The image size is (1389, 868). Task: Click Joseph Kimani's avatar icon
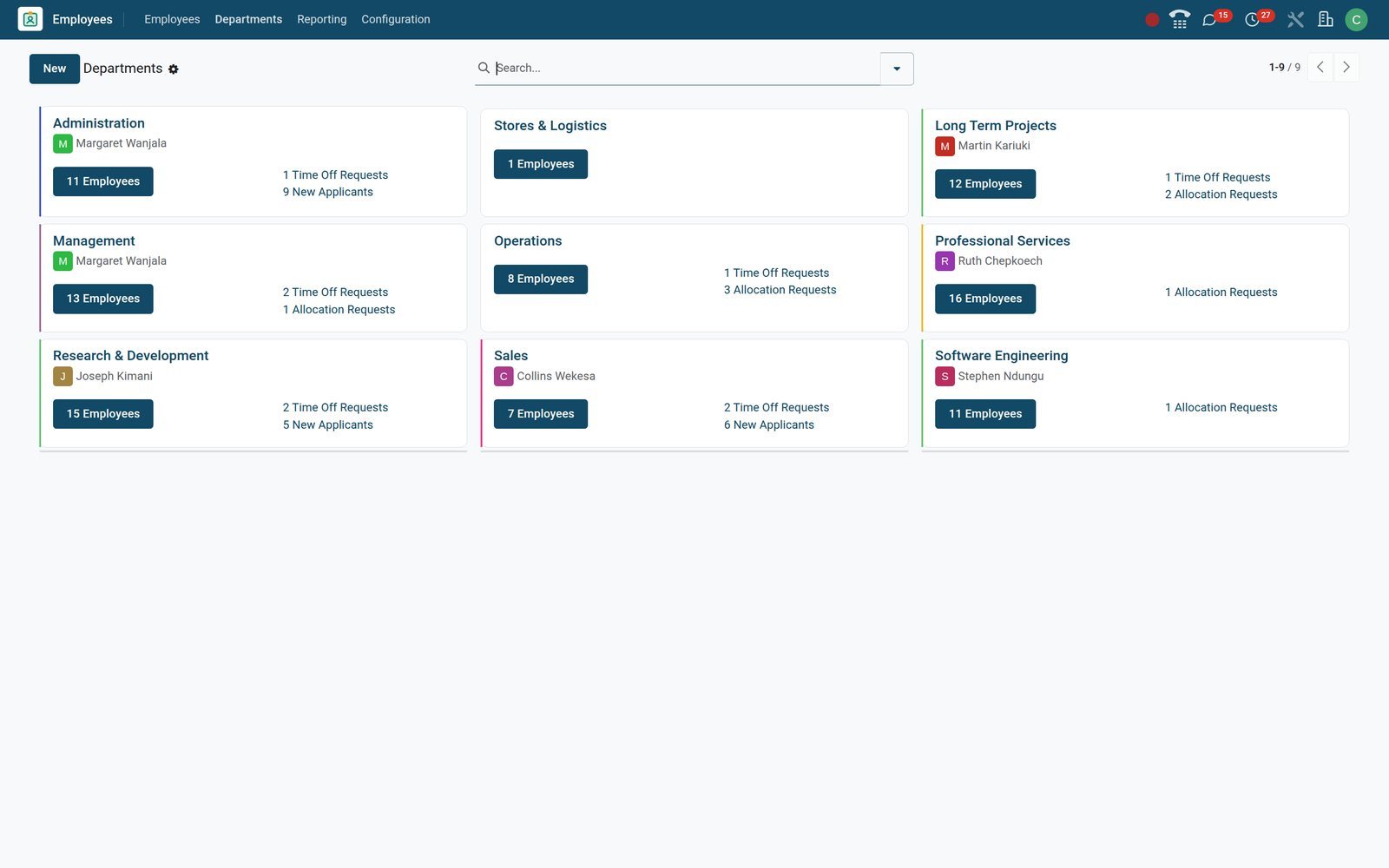point(63,377)
